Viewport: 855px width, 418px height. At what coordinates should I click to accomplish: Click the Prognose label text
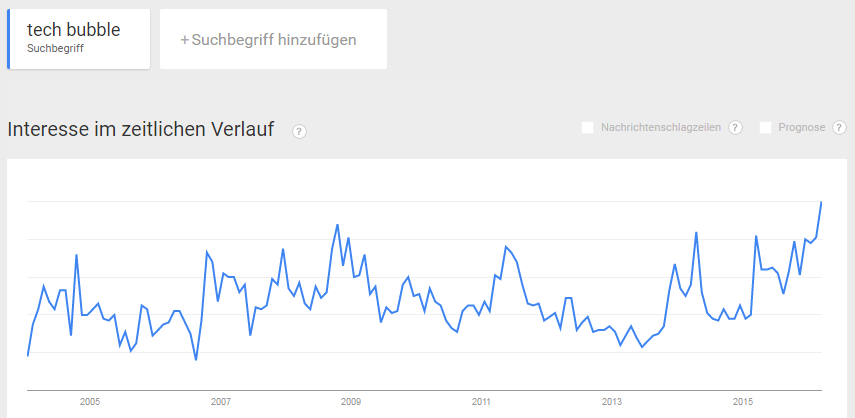tap(802, 128)
